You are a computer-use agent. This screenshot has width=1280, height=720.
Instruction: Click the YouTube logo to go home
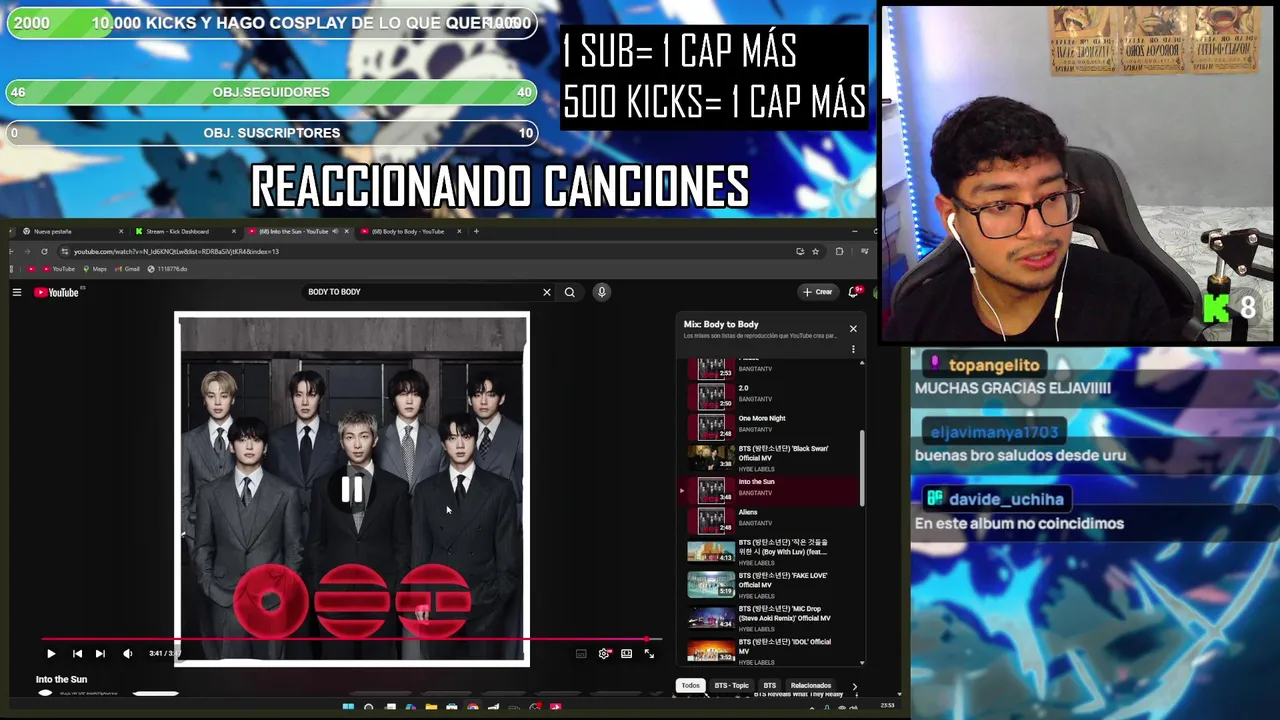[x=57, y=292]
